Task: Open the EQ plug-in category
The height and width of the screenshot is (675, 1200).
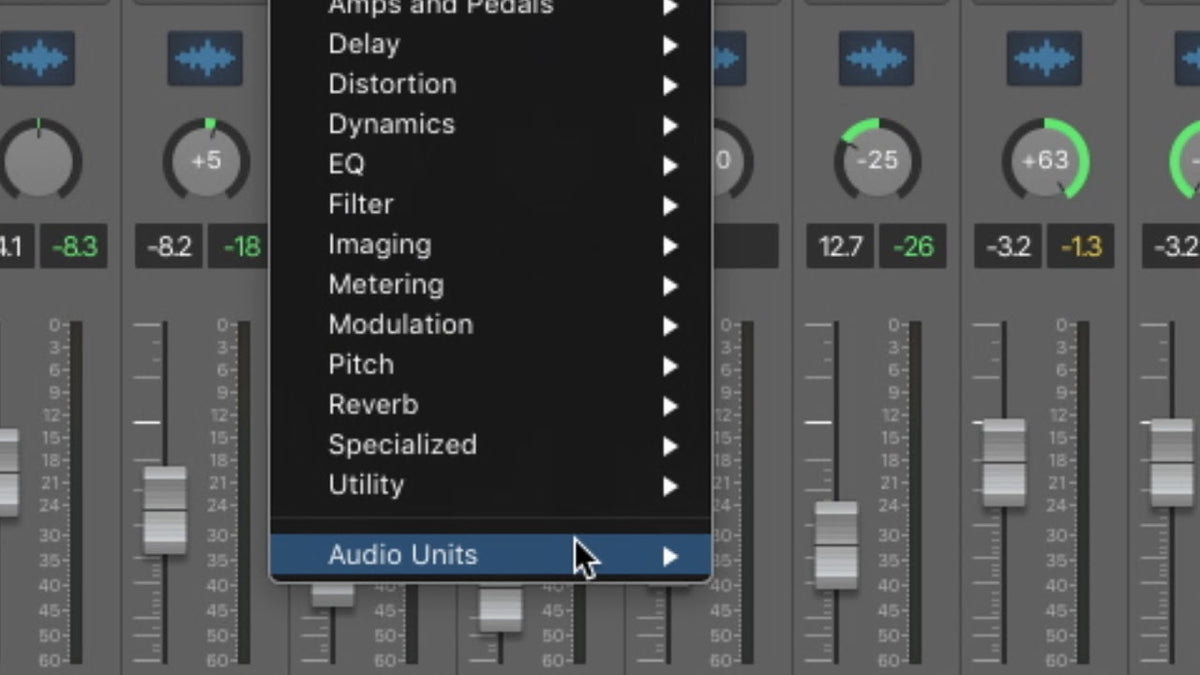Action: [491, 165]
